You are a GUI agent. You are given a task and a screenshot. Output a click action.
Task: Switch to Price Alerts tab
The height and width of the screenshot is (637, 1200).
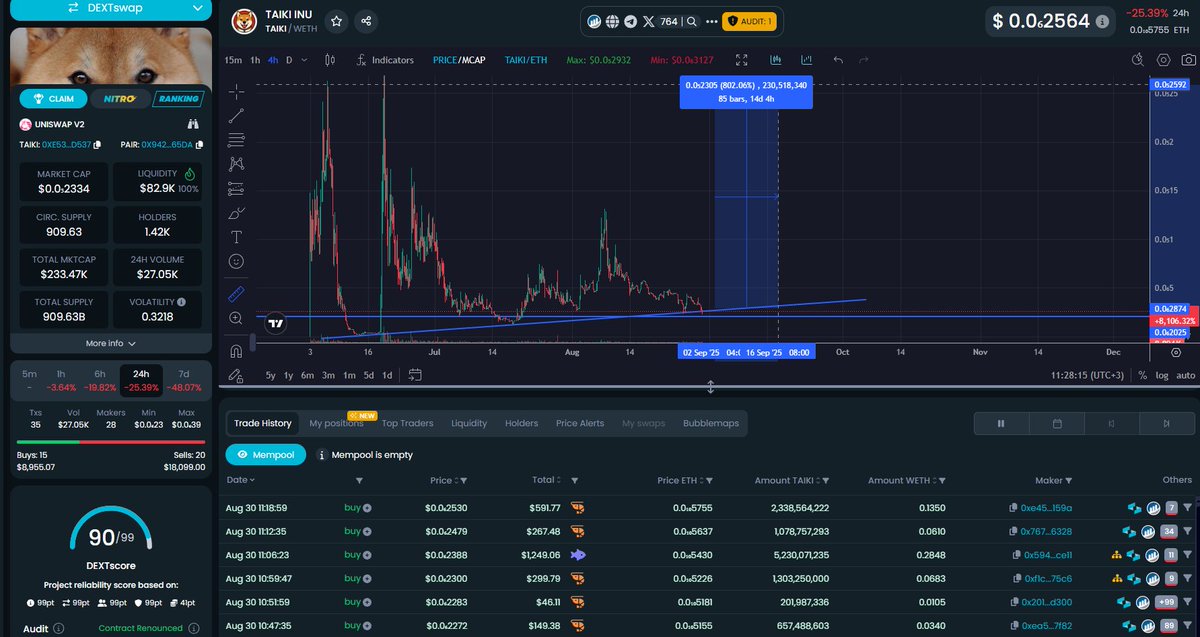click(x=580, y=423)
